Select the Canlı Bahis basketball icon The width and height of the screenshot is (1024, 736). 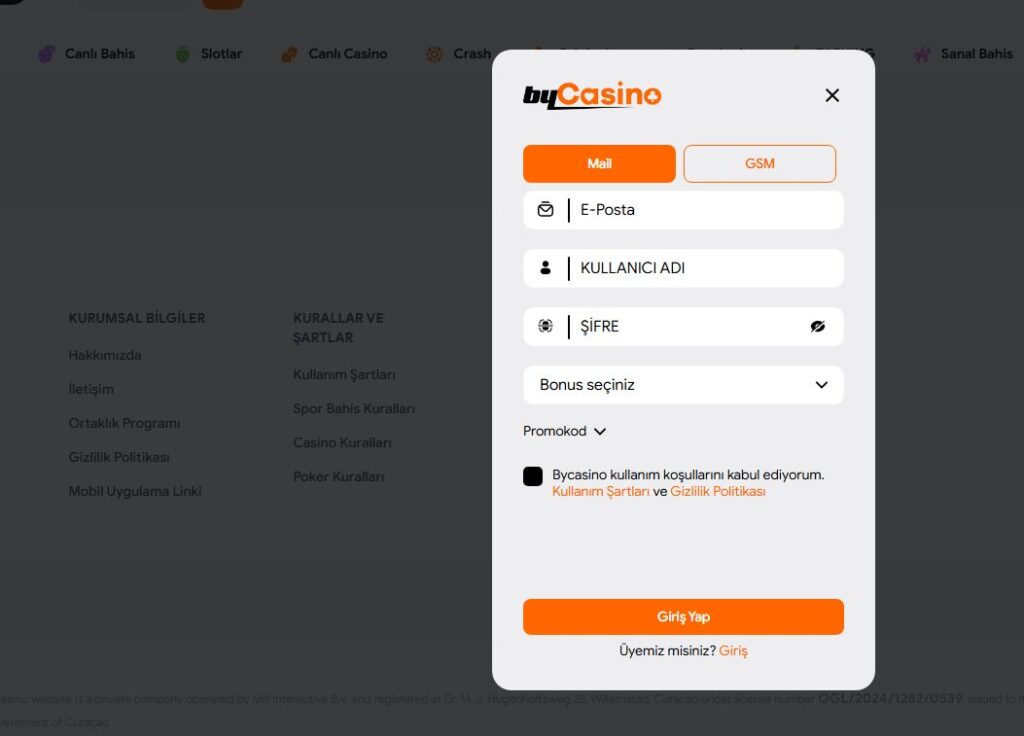click(48, 53)
